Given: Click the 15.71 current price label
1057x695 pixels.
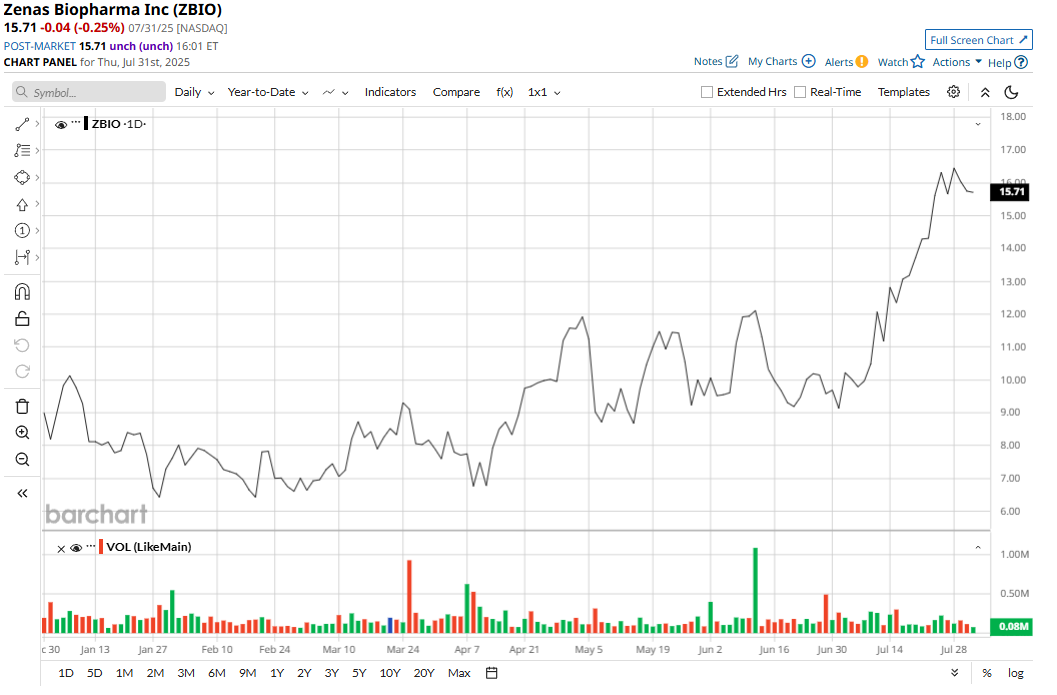Looking at the screenshot, I should [1010, 191].
